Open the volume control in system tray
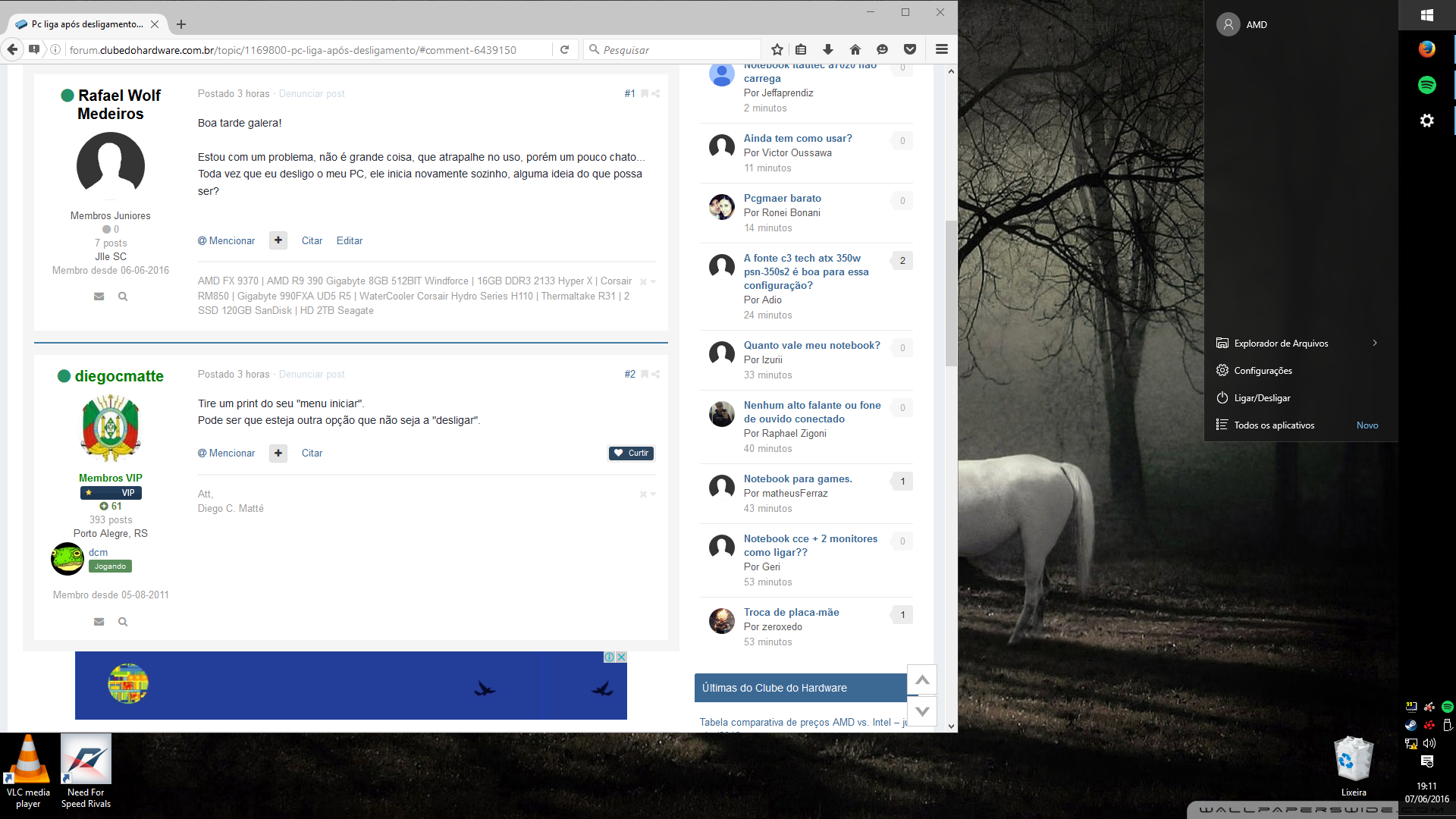Image resolution: width=1456 pixels, height=819 pixels. point(1429,743)
